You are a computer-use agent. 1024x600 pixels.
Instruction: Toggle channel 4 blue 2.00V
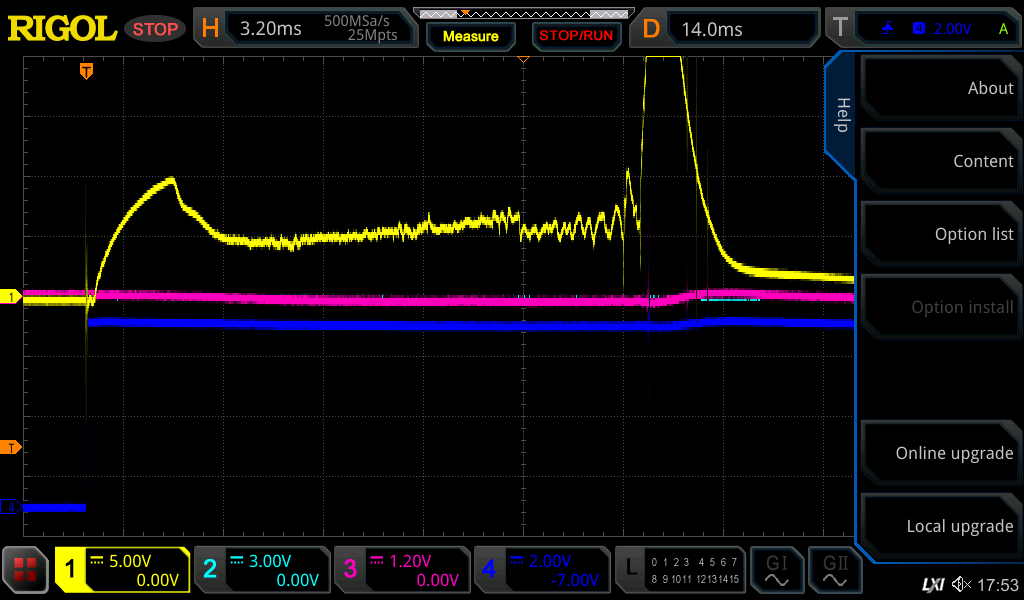(x=541, y=570)
